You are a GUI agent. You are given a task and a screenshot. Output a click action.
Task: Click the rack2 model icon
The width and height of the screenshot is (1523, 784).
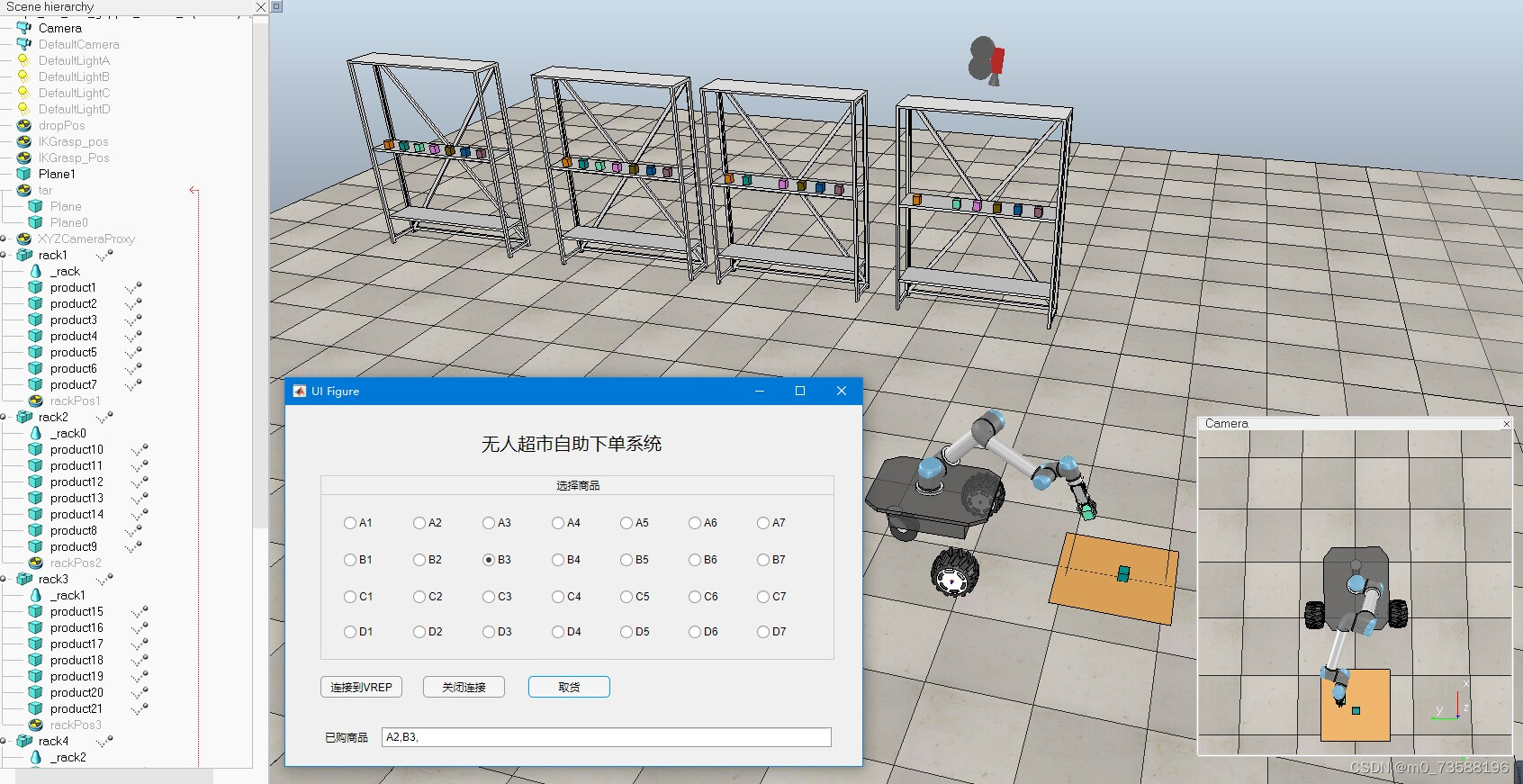(x=24, y=417)
